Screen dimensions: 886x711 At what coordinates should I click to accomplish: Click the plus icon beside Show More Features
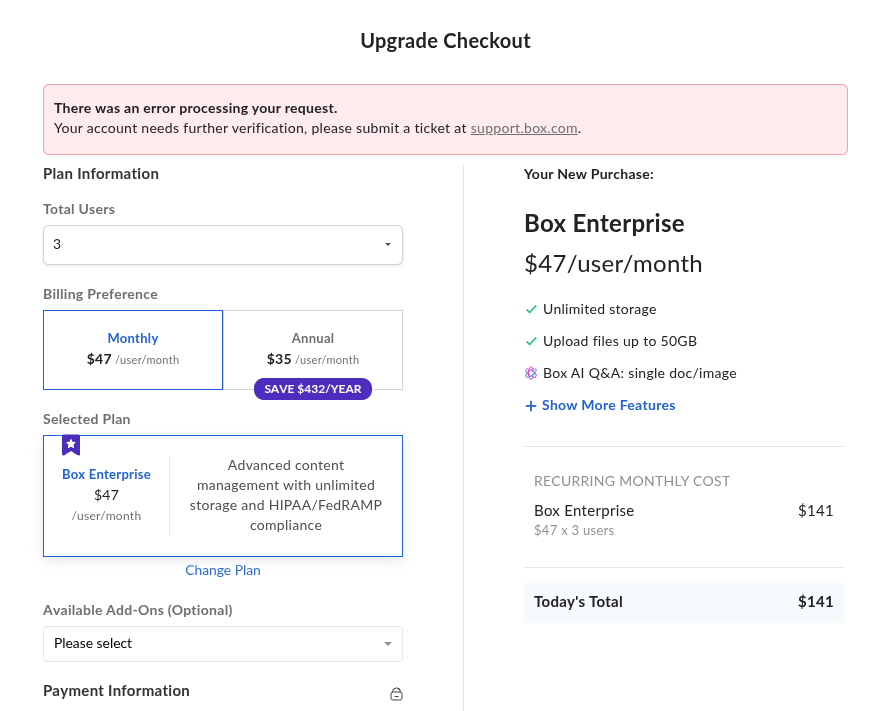(x=530, y=406)
